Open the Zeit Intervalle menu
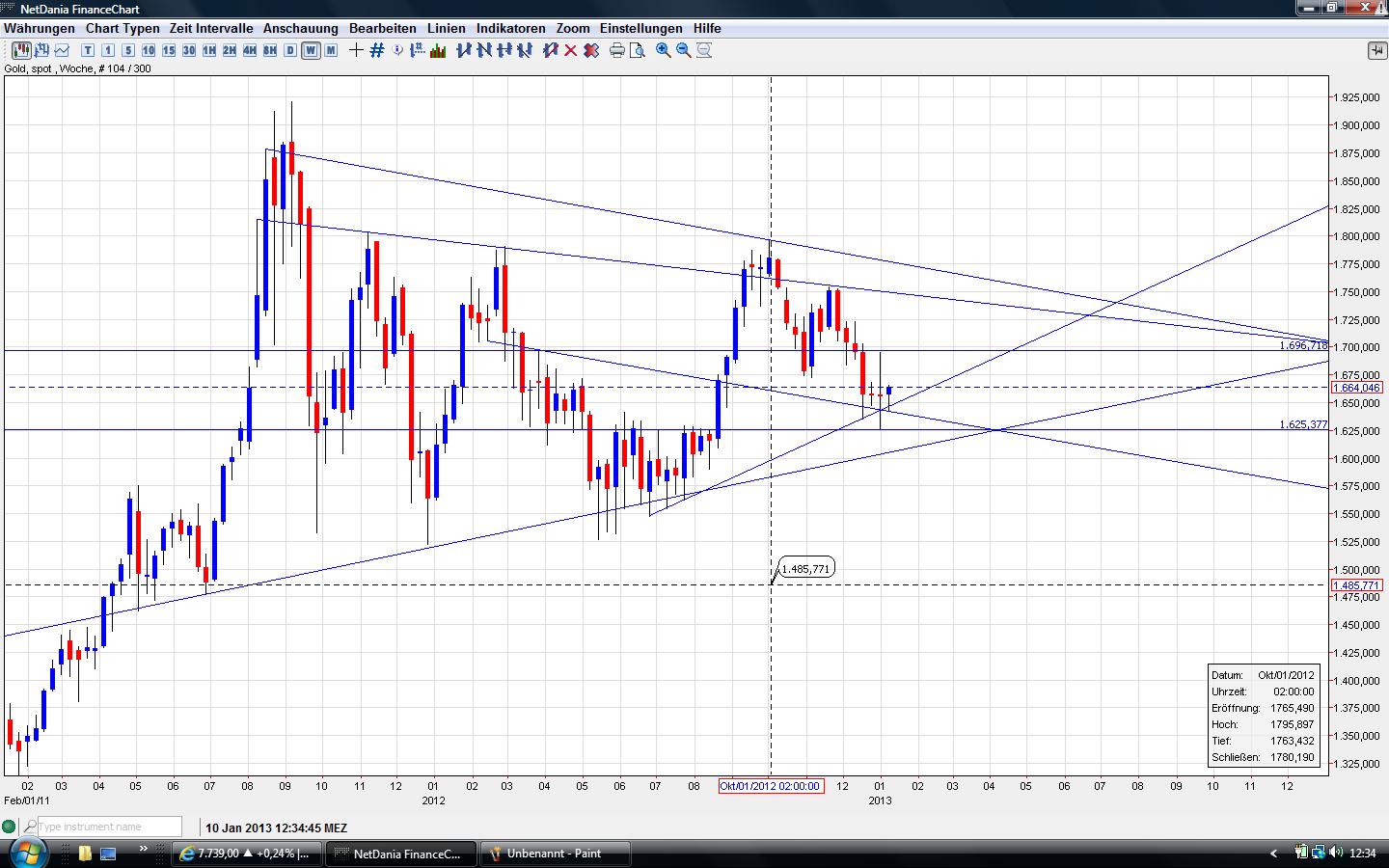Image resolution: width=1389 pixels, height=868 pixels. [210, 28]
